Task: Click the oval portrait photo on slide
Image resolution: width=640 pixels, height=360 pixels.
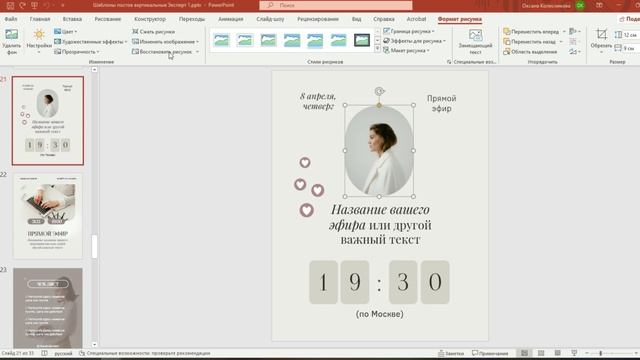Action: [379, 151]
